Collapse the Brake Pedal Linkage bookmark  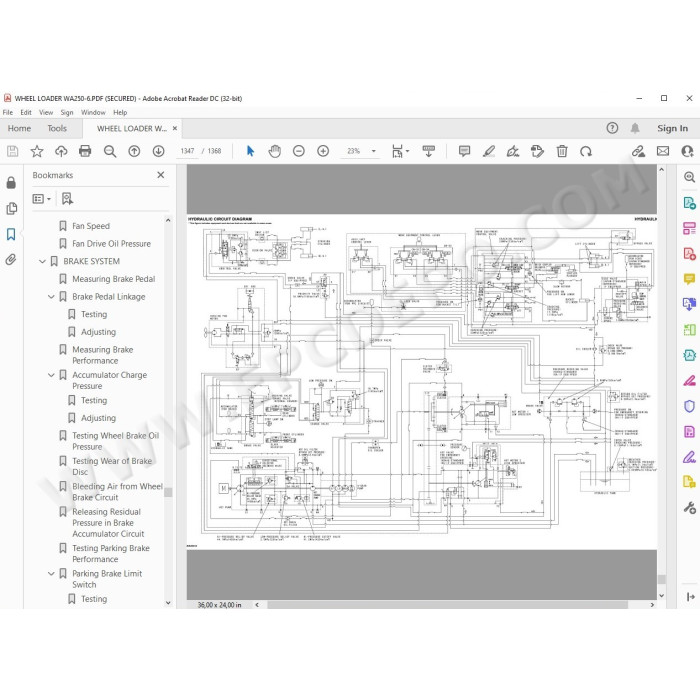[51, 296]
